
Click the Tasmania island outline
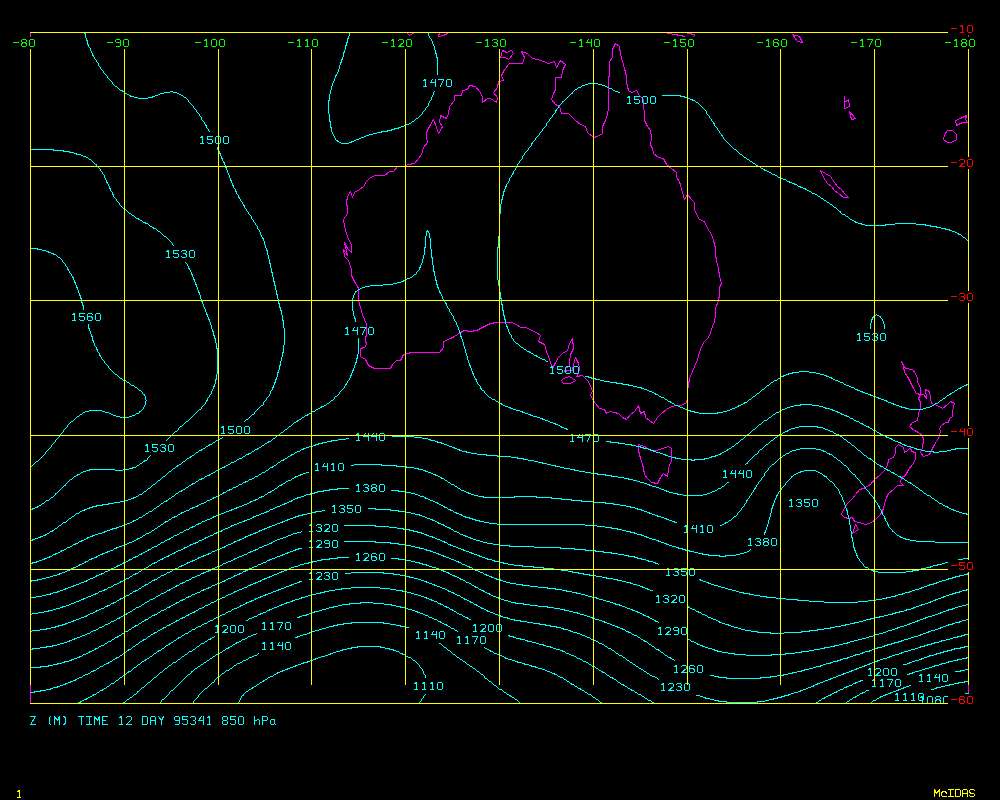click(655, 464)
